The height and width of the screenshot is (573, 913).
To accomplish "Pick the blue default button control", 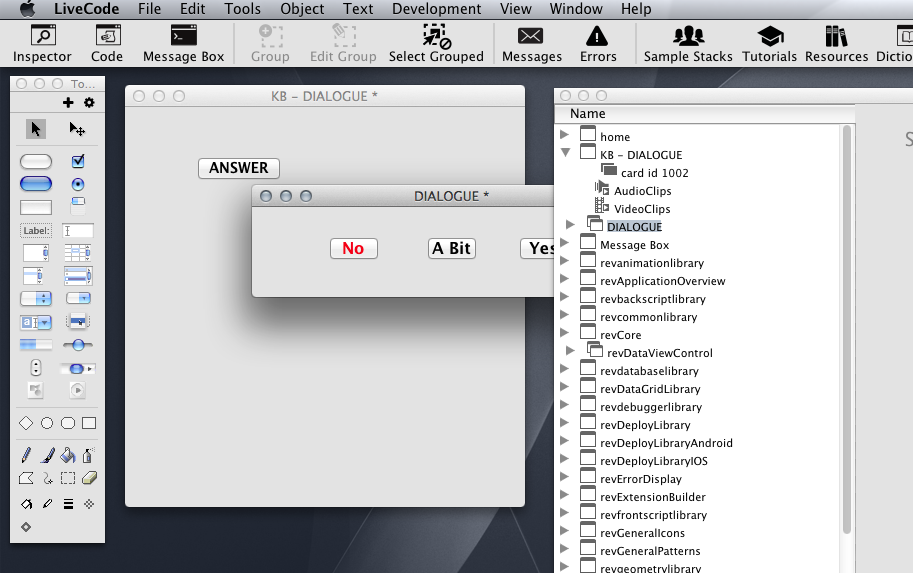I will [36, 184].
